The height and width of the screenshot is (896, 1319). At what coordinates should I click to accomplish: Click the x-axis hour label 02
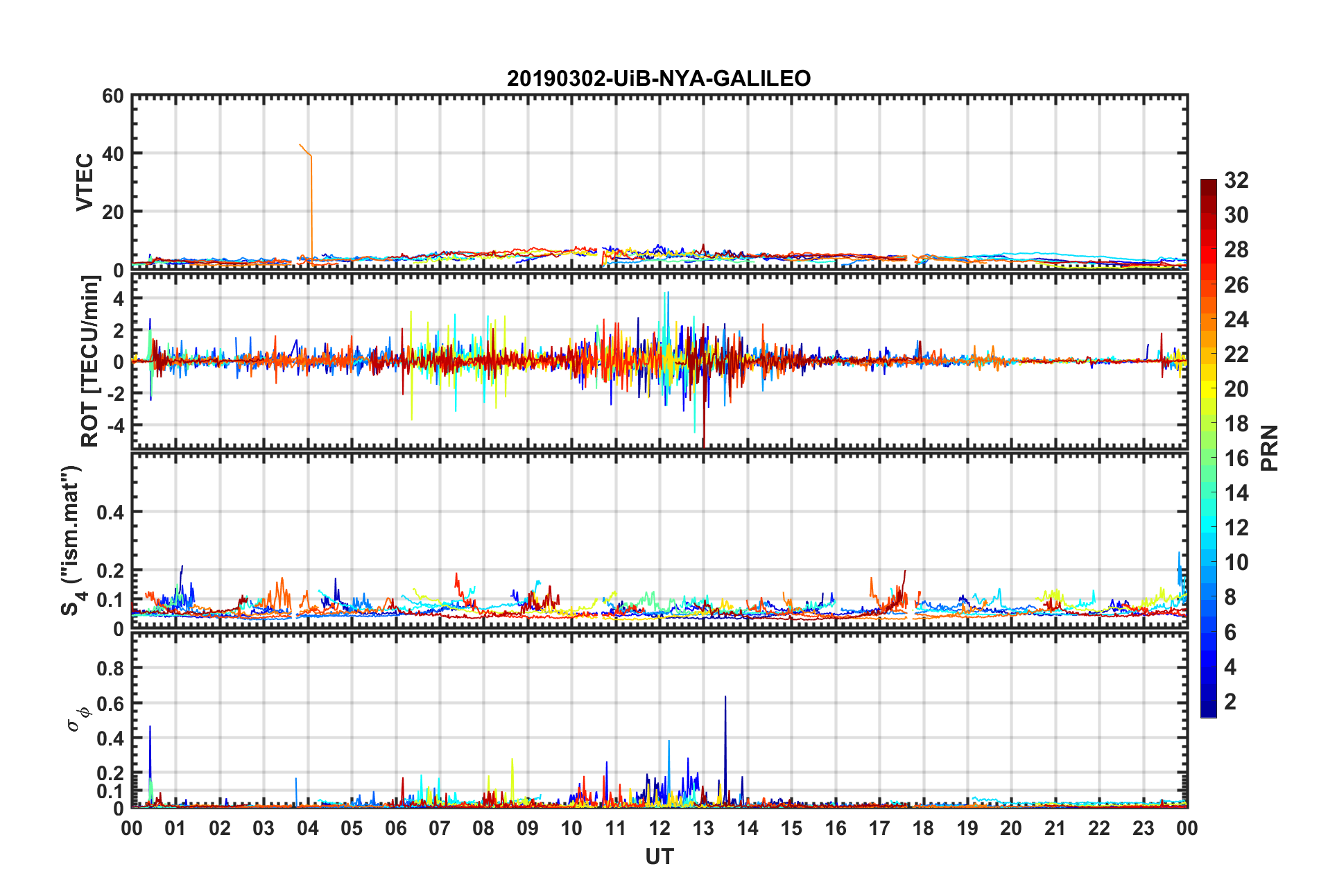(220, 829)
